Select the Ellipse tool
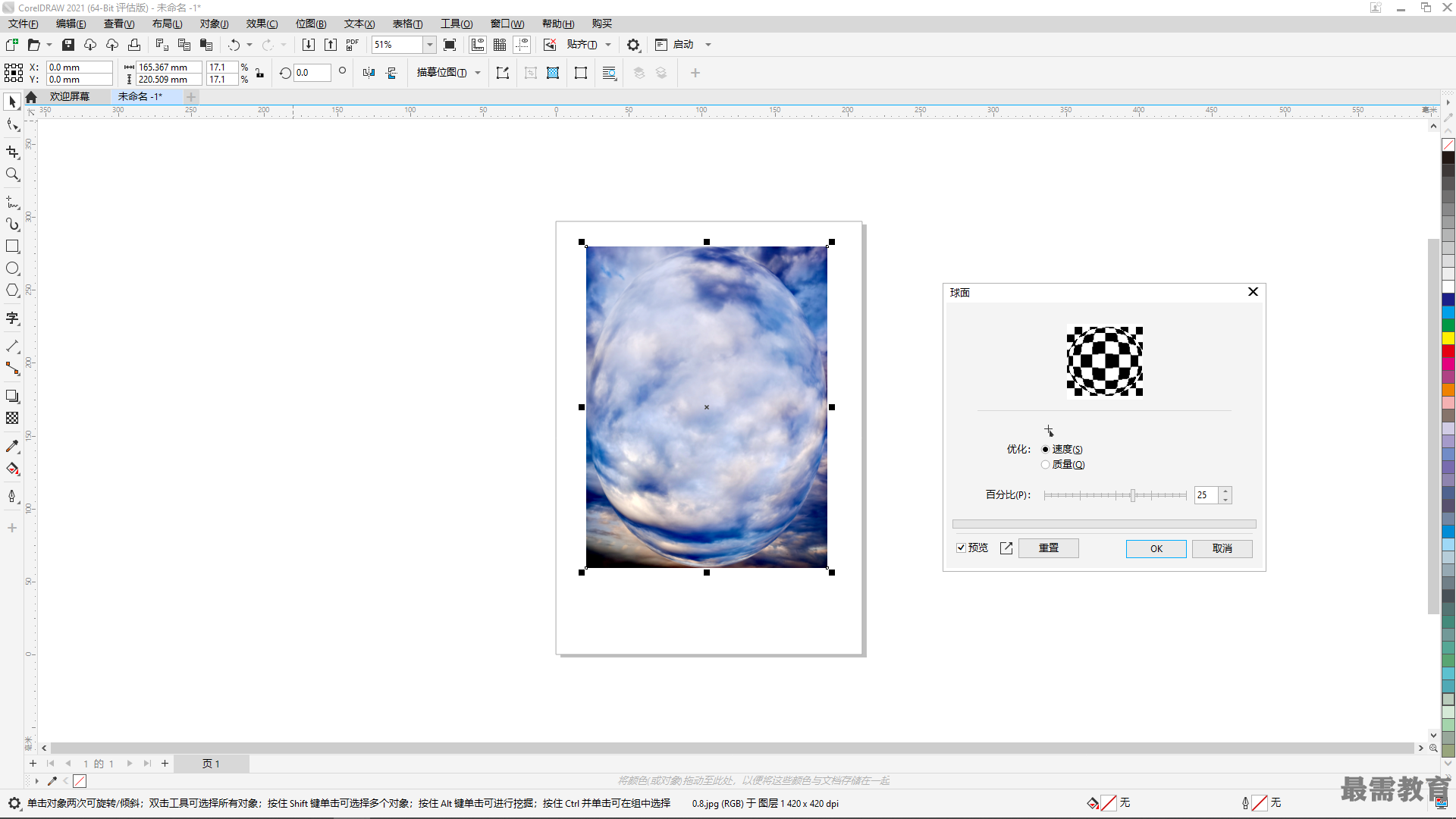The width and height of the screenshot is (1456, 819). coord(12,268)
